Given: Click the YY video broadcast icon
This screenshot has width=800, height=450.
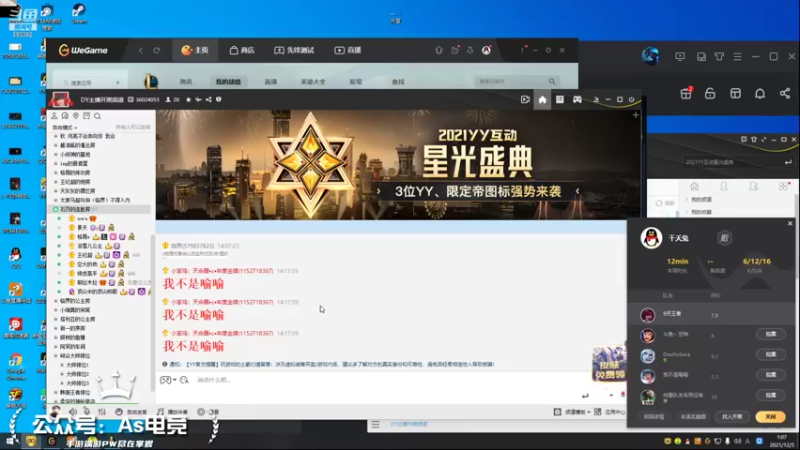Looking at the screenshot, I should [525, 99].
